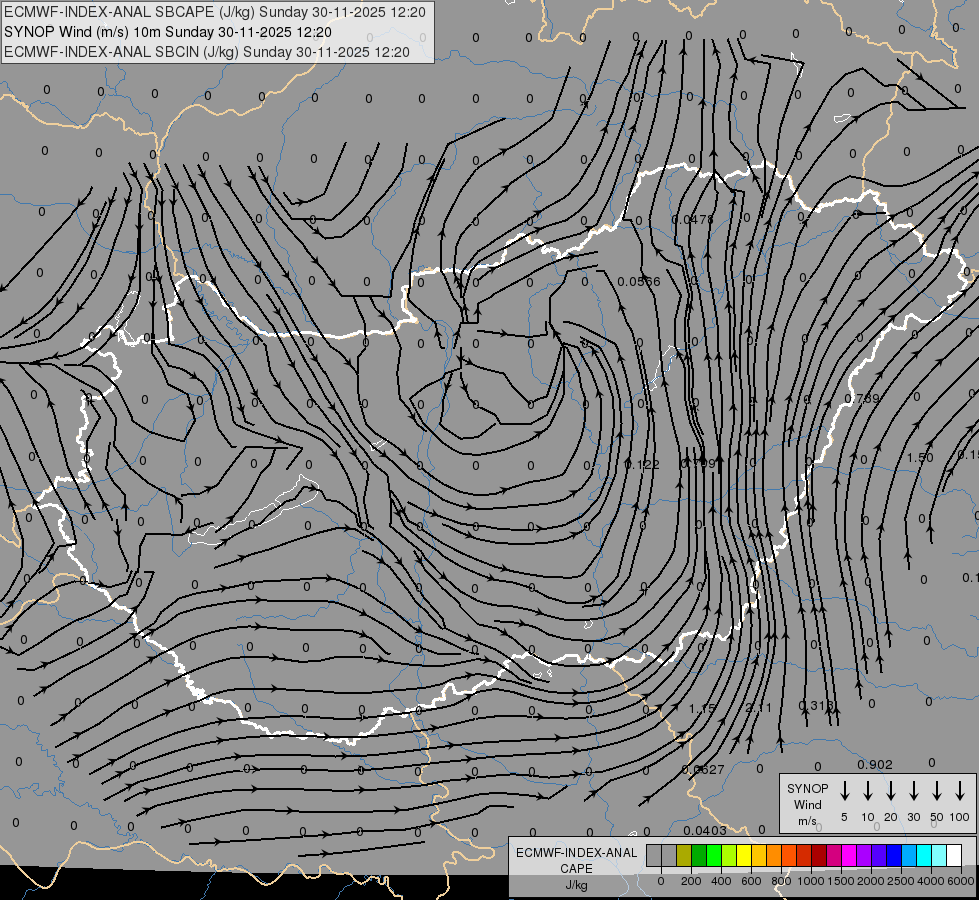
Task: Click the 200 tick label on the CAPE scale
Action: pyautogui.click(x=691, y=881)
